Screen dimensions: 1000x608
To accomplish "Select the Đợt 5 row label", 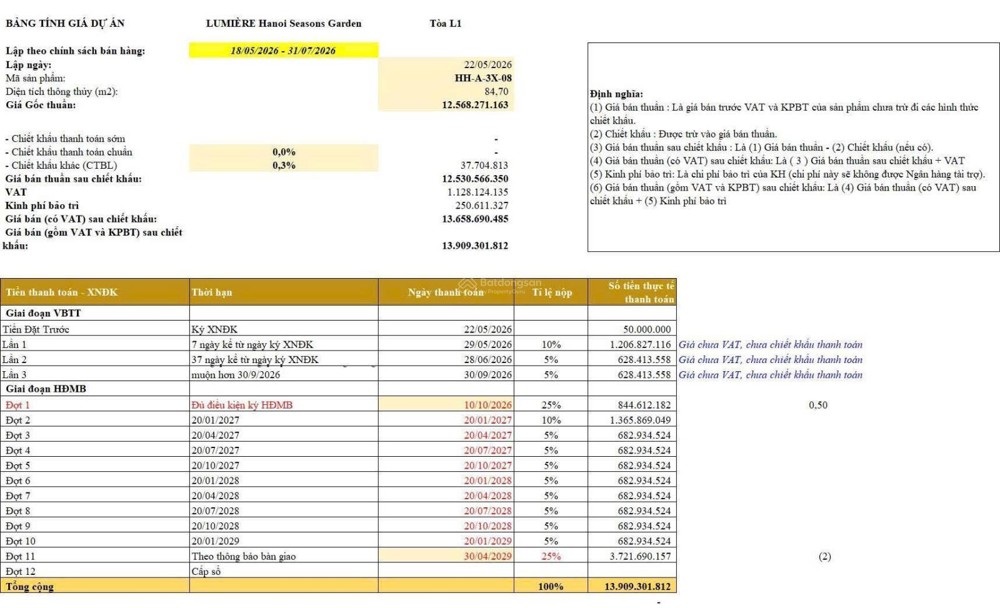I will 18,466.
